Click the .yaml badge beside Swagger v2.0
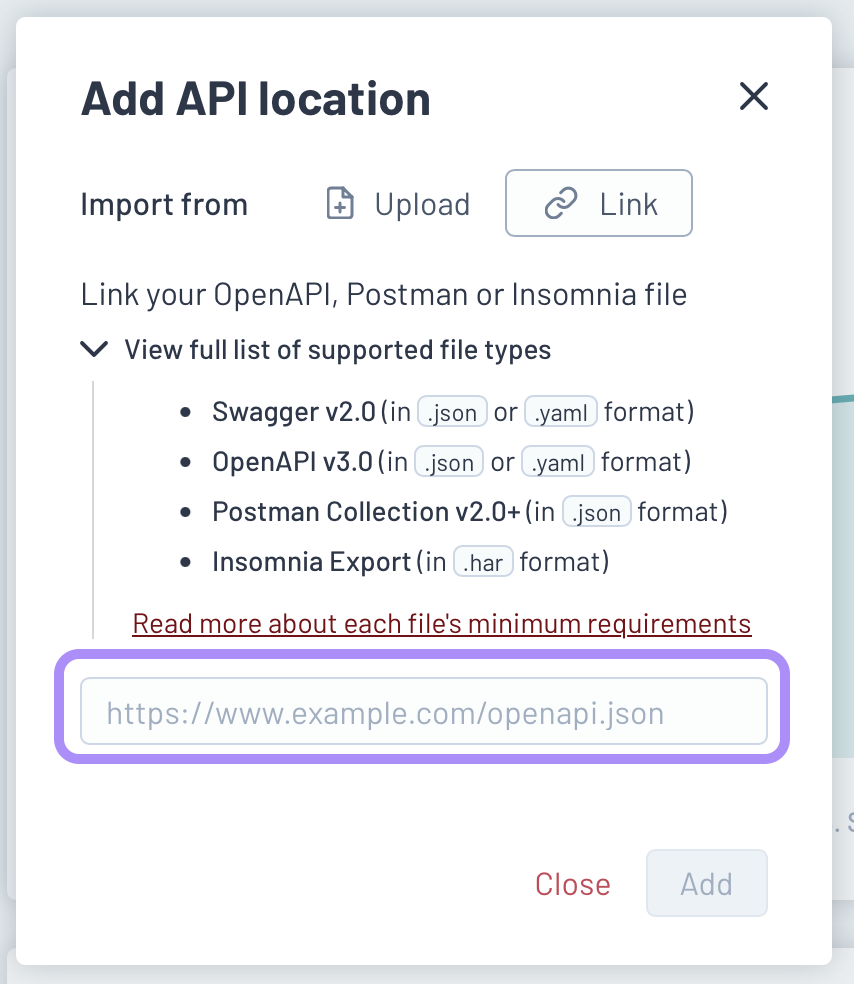 [x=561, y=412]
